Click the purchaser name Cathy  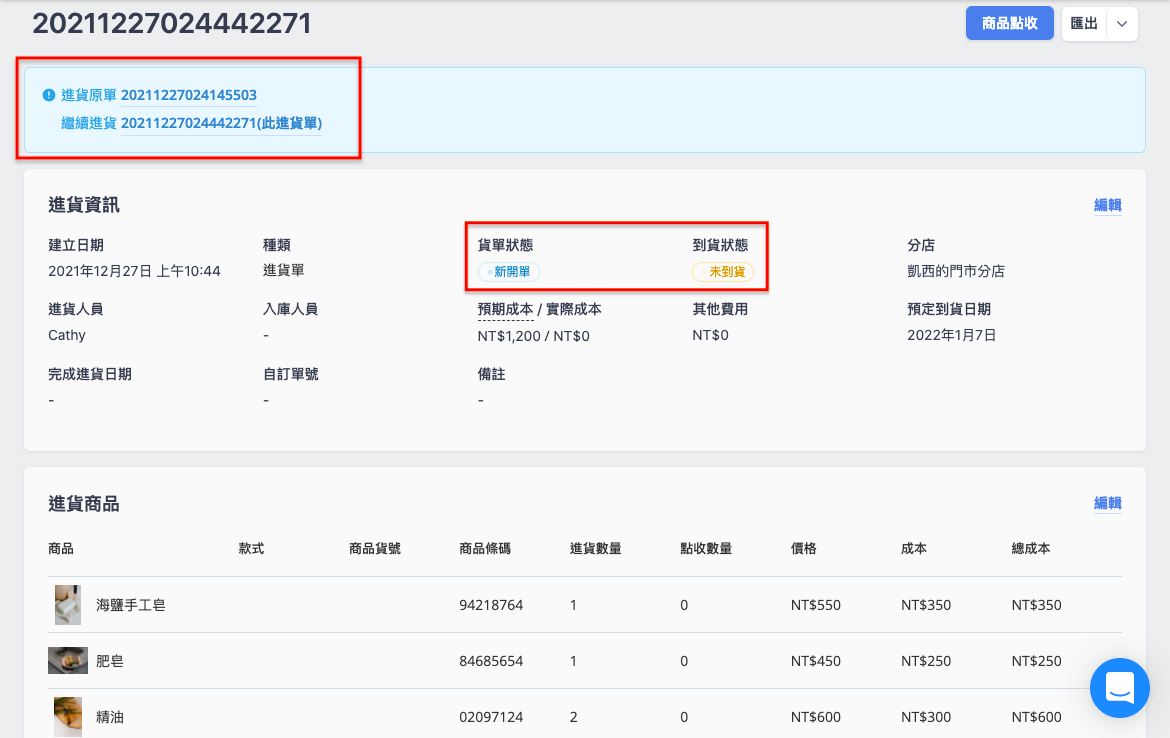67,335
